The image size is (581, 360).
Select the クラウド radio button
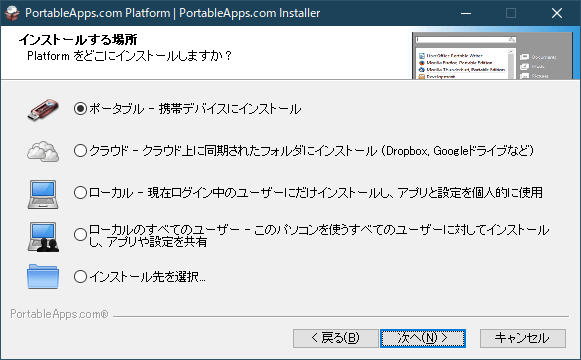pyautogui.click(x=80, y=150)
